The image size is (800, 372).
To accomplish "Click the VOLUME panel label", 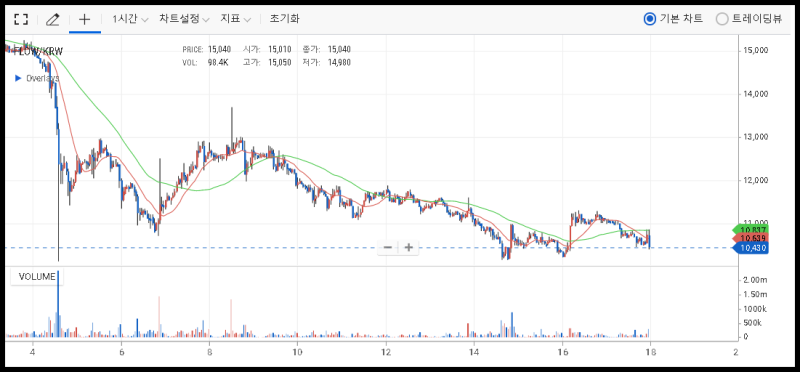I will point(37,277).
